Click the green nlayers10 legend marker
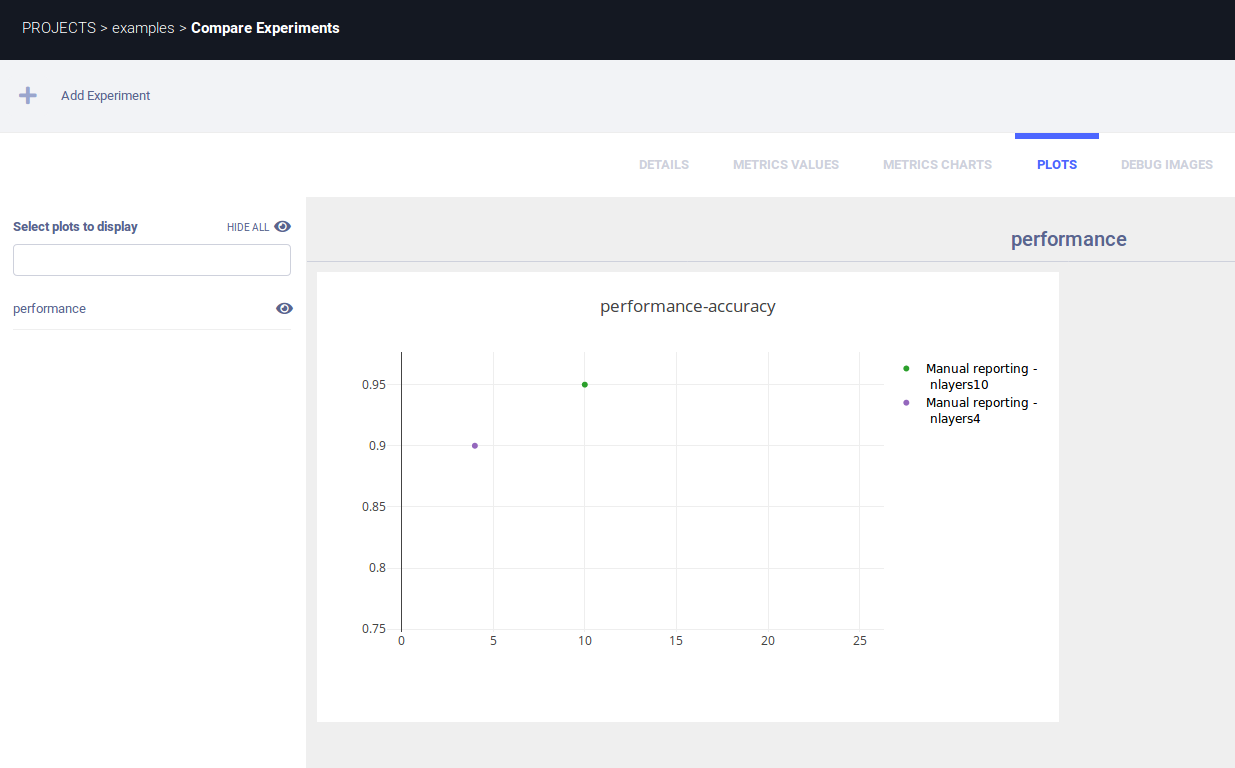This screenshot has width=1235, height=768. [906, 369]
